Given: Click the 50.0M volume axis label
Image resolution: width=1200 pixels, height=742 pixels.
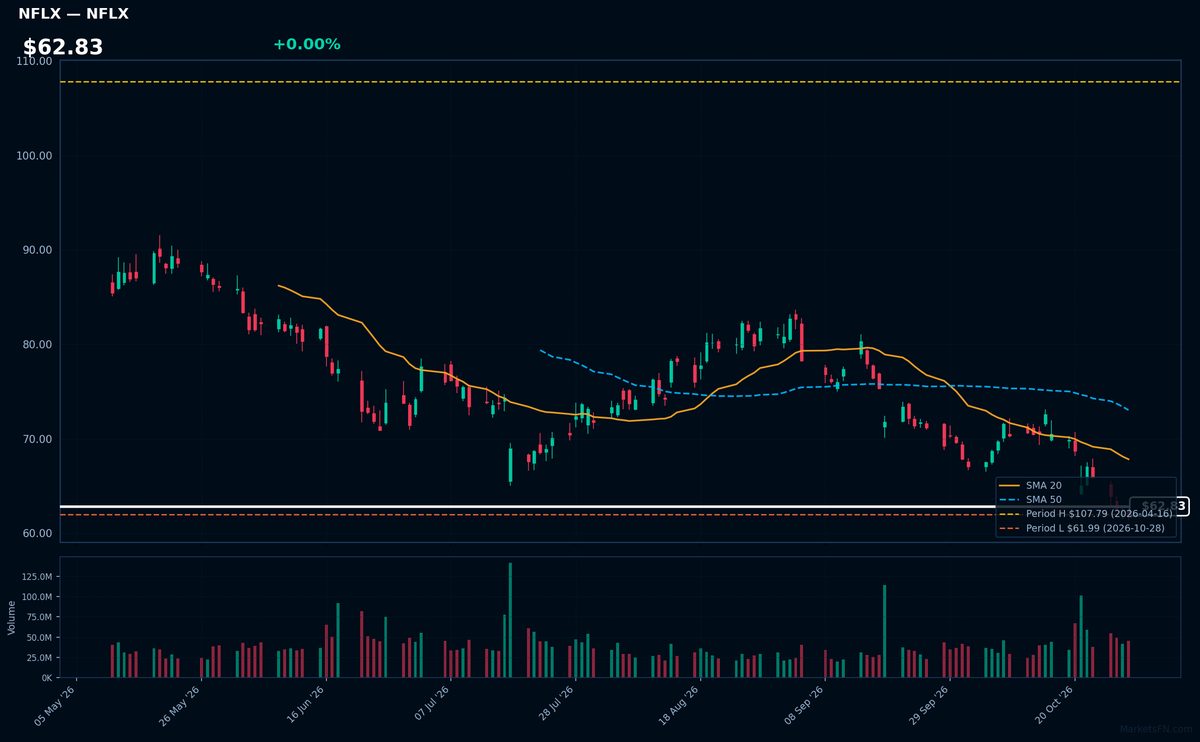Looking at the screenshot, I should pyautogui.click(x=39, y=637).
